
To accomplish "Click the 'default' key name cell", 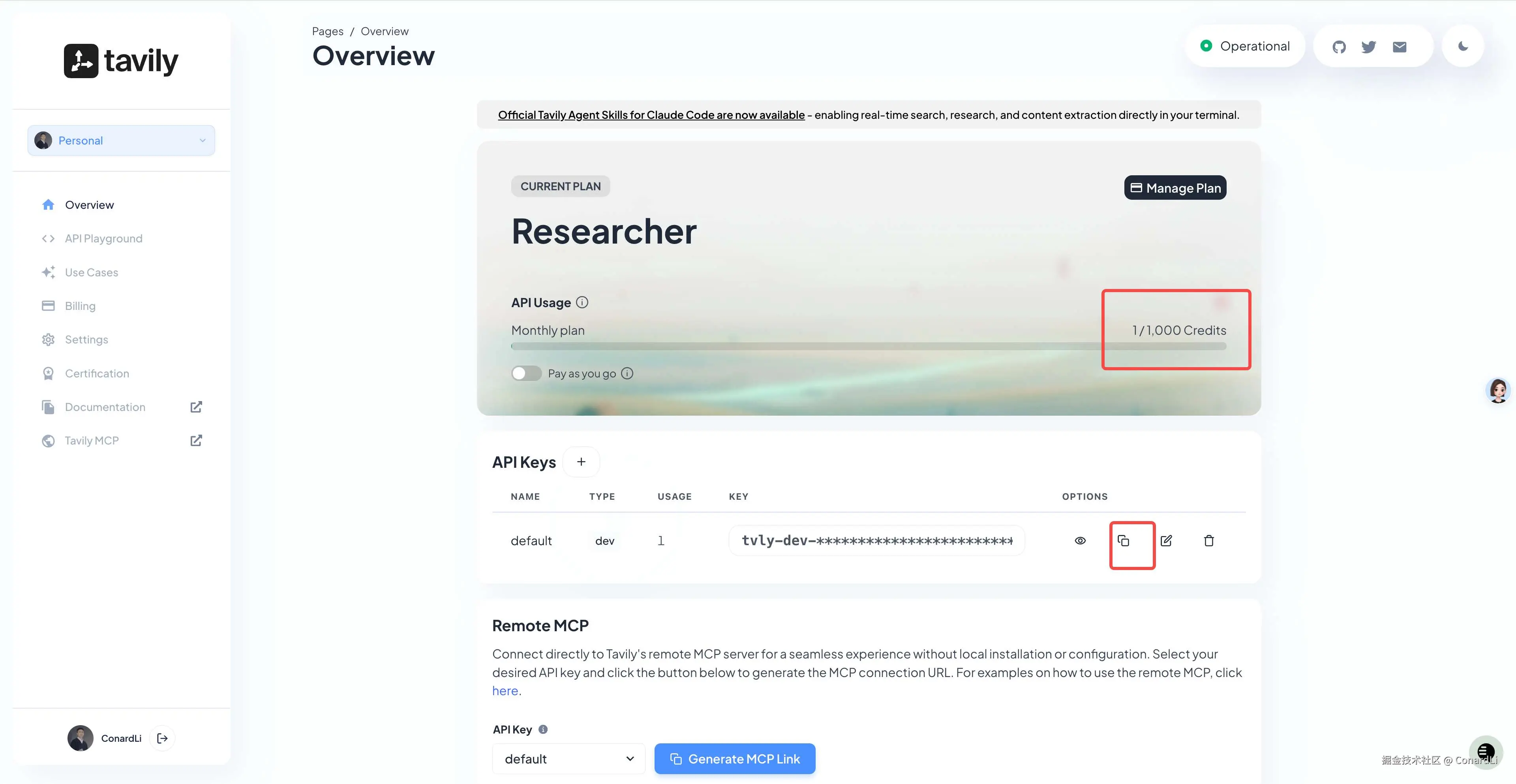I will [531, 541].
